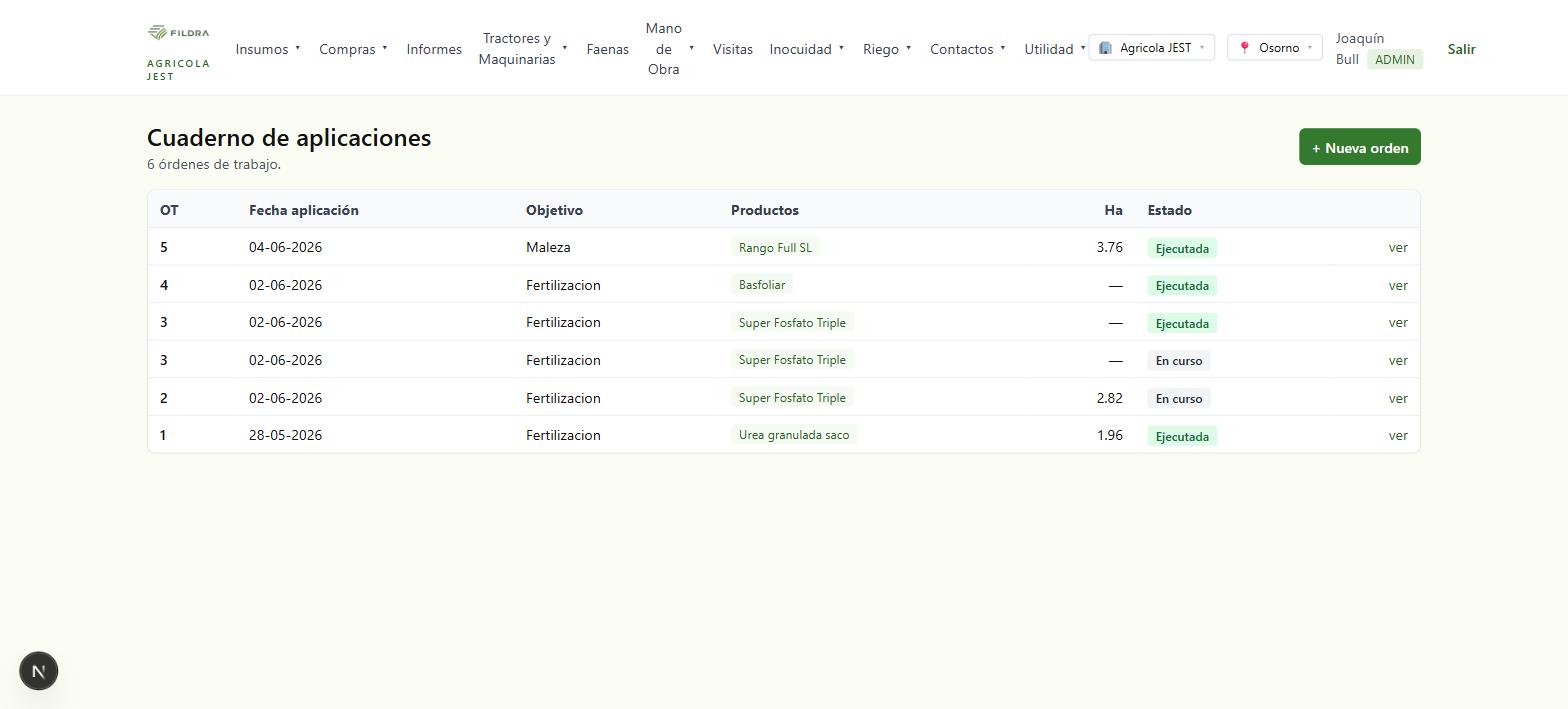Click the Maleza objective cell
Image resolution: width=1568 pixels, height=709 pixels.
[548, 247]
